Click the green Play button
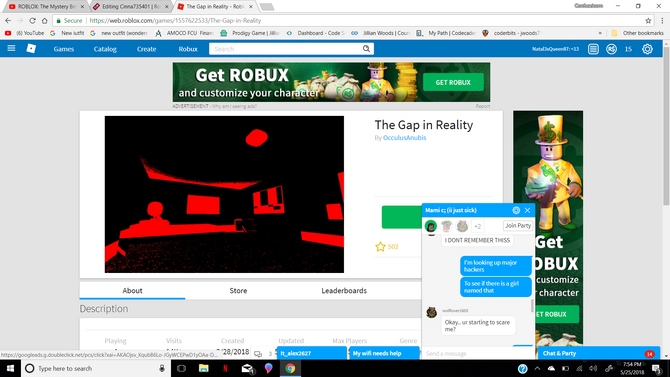Image resolution: width=670 pixels, height=377 pixels. [x=401, y=217]
